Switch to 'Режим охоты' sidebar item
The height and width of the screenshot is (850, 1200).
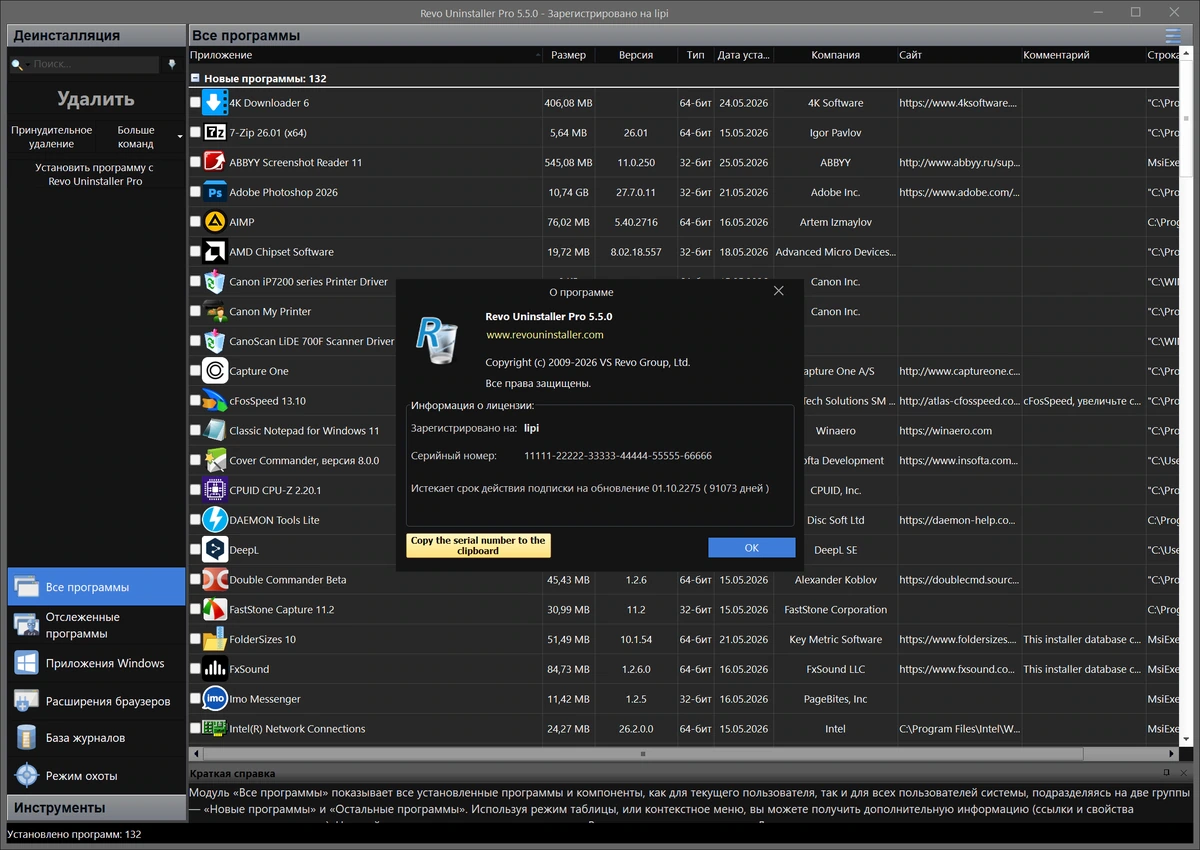[x=96, y=776]
